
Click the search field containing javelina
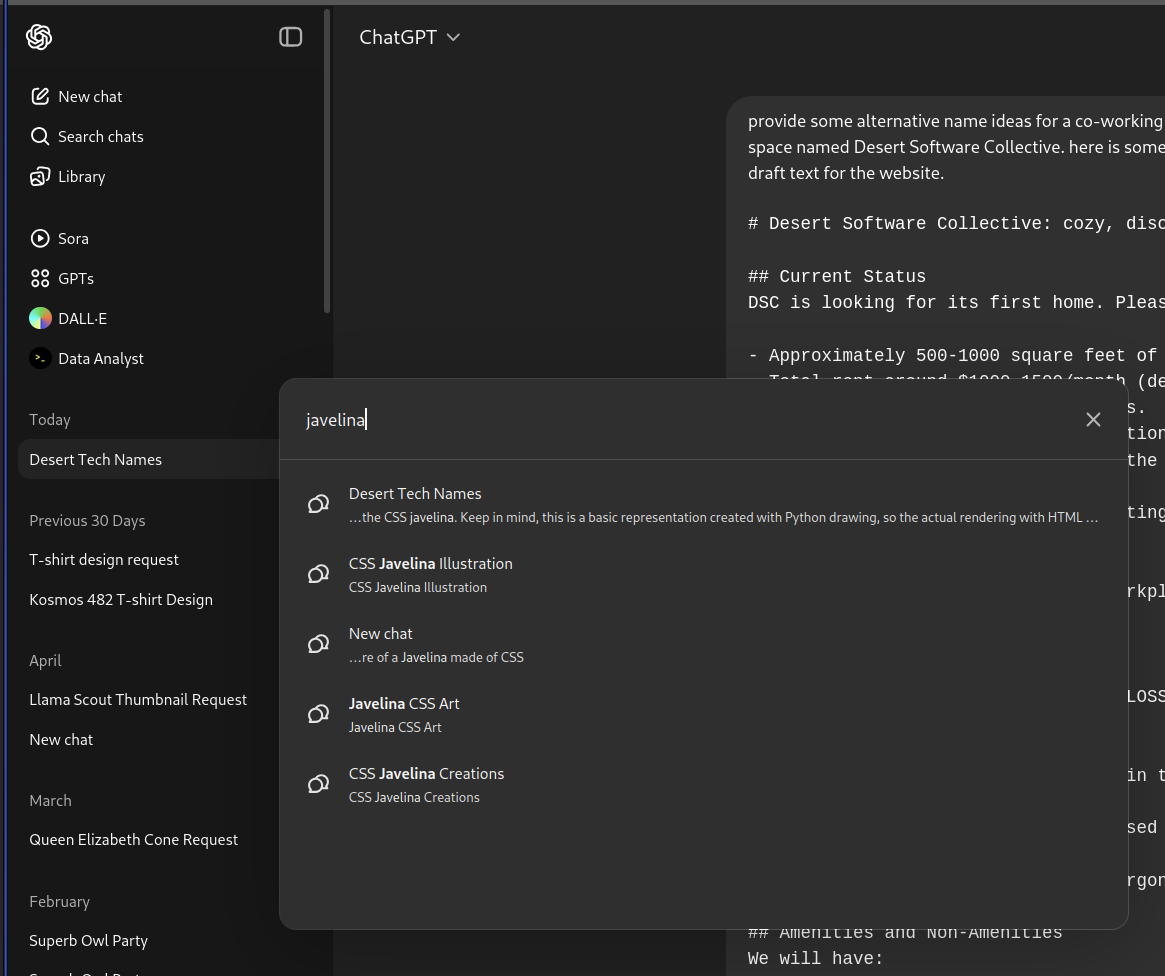tap(600, 420)
